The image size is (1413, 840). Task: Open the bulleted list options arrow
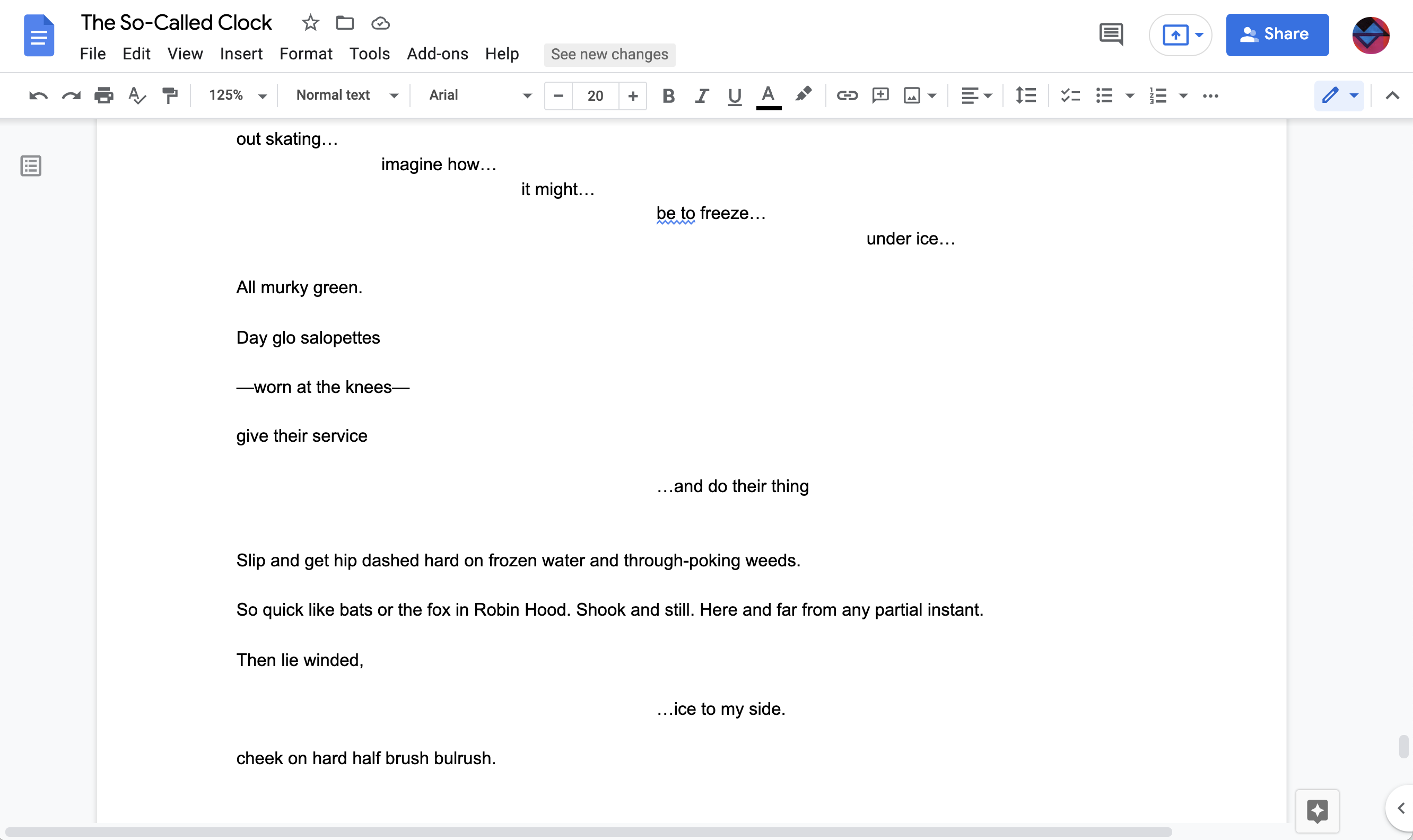[x=1130, y=95]
